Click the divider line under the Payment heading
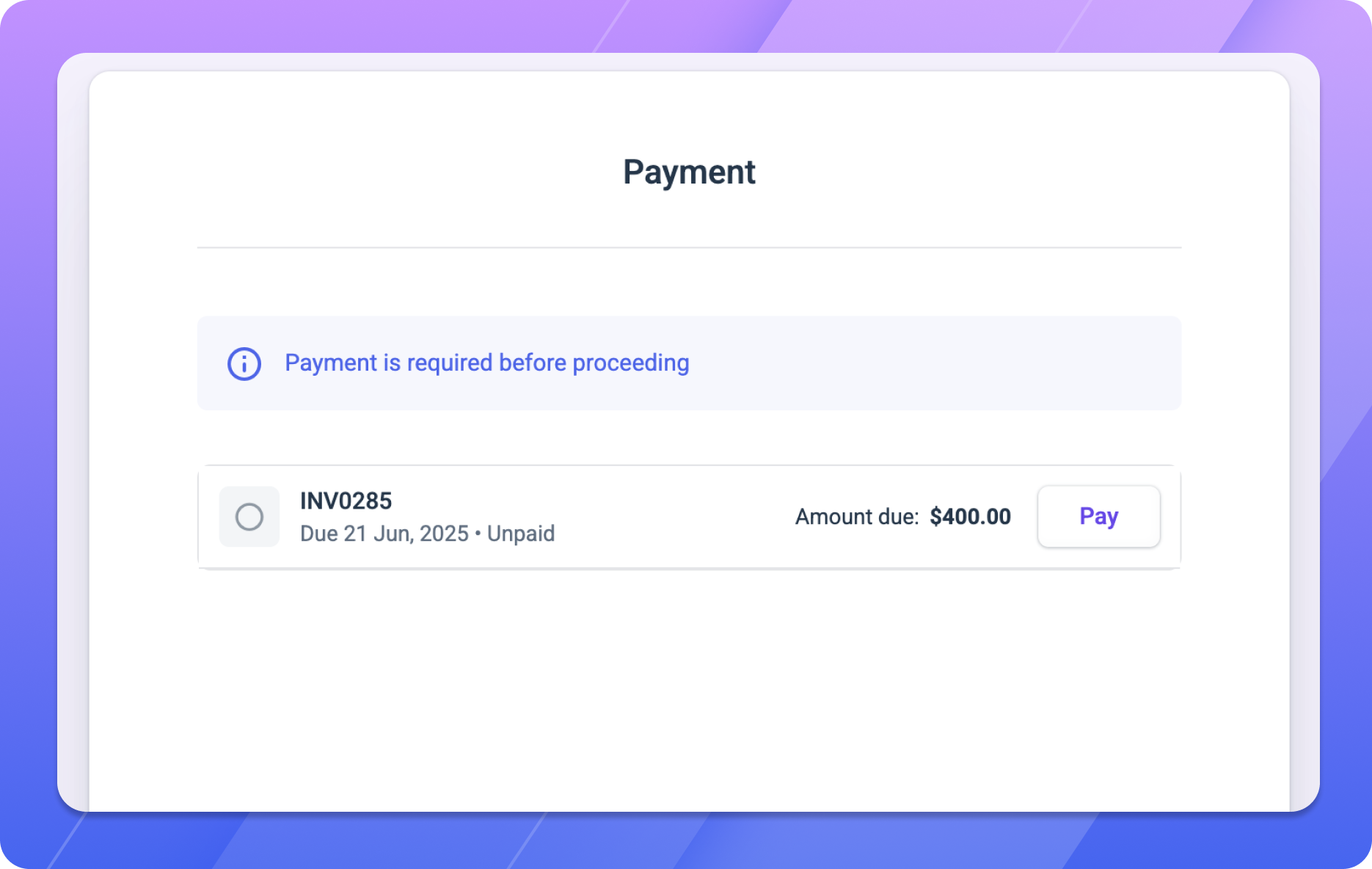1372x869 pixels. point(689,248)
